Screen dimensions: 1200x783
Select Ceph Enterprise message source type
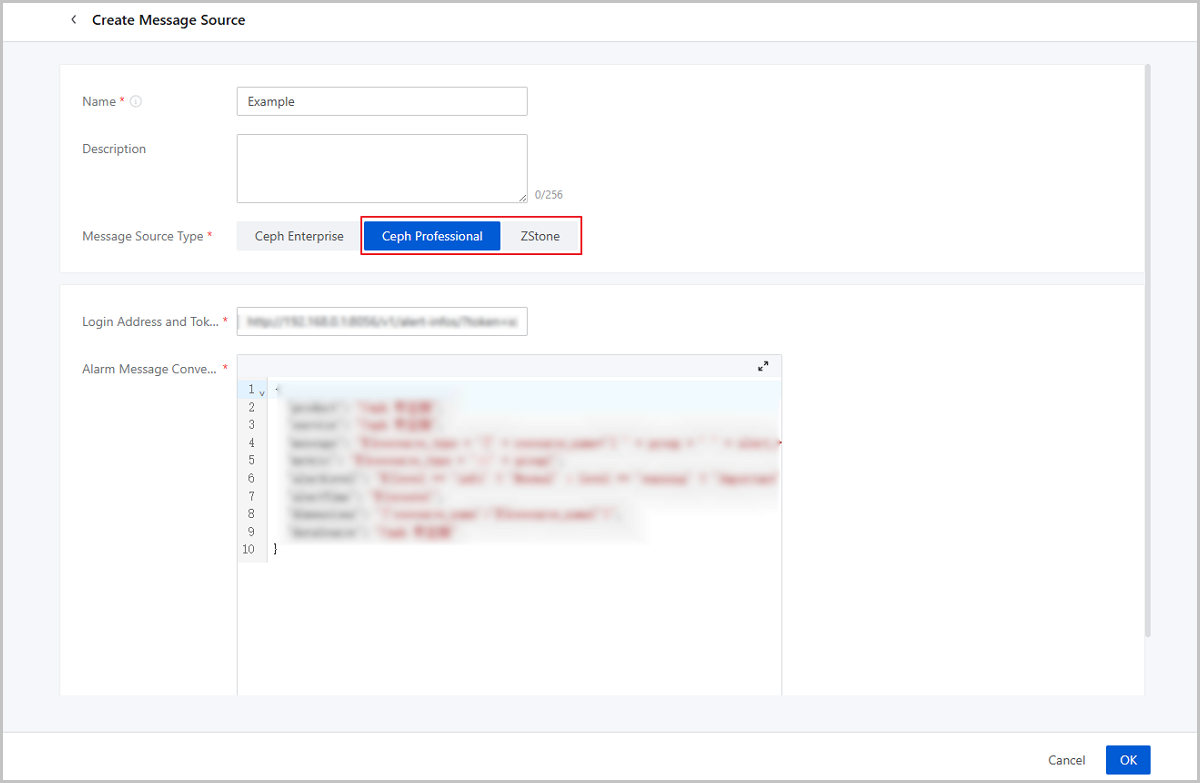(x=299, y=237)
